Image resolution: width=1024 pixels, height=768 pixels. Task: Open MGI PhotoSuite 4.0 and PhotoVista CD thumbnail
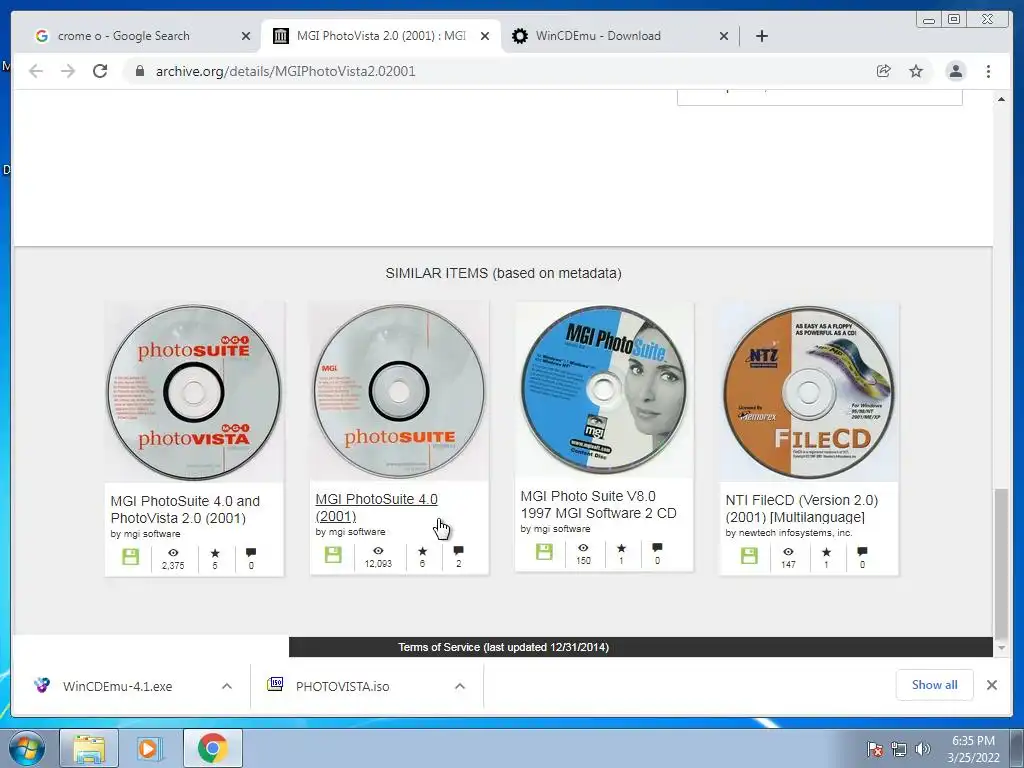click(x=194, y=392)
